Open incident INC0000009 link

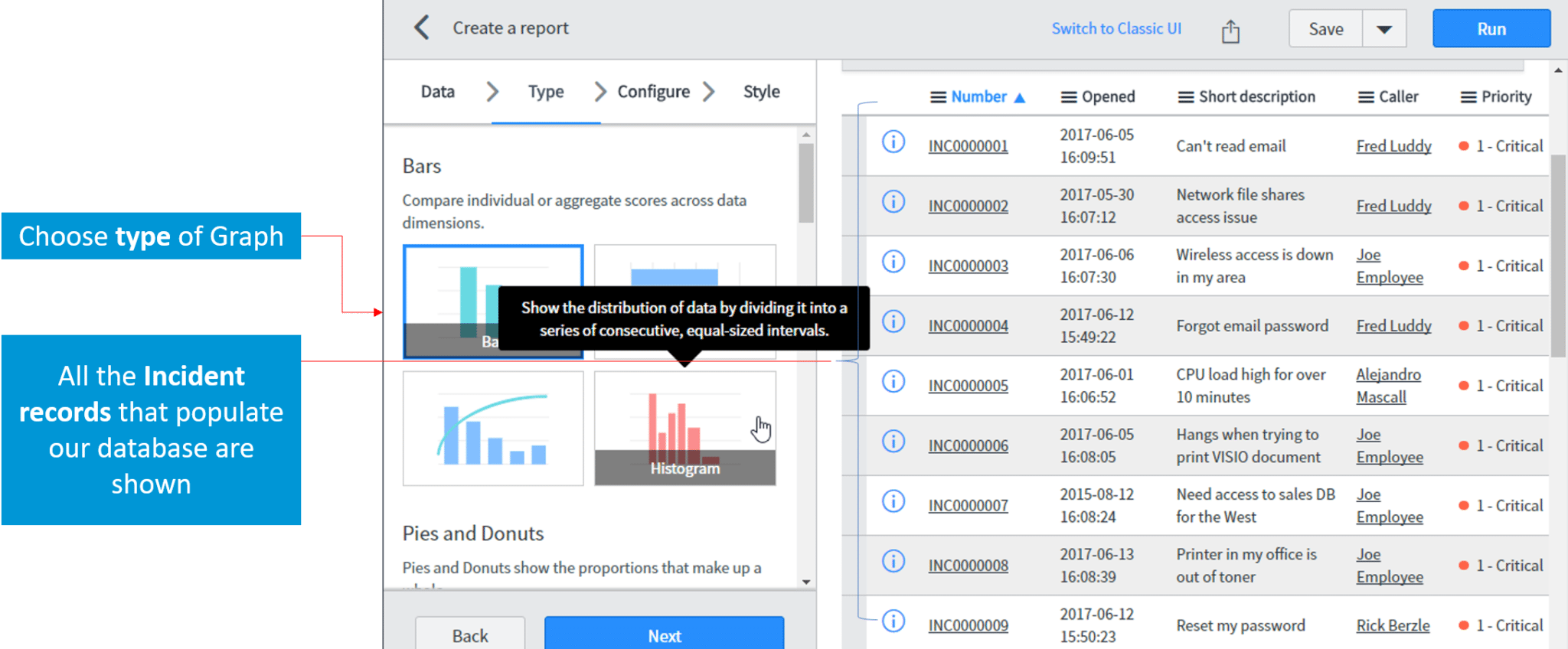pyautogui.click(x=968, y=625)
